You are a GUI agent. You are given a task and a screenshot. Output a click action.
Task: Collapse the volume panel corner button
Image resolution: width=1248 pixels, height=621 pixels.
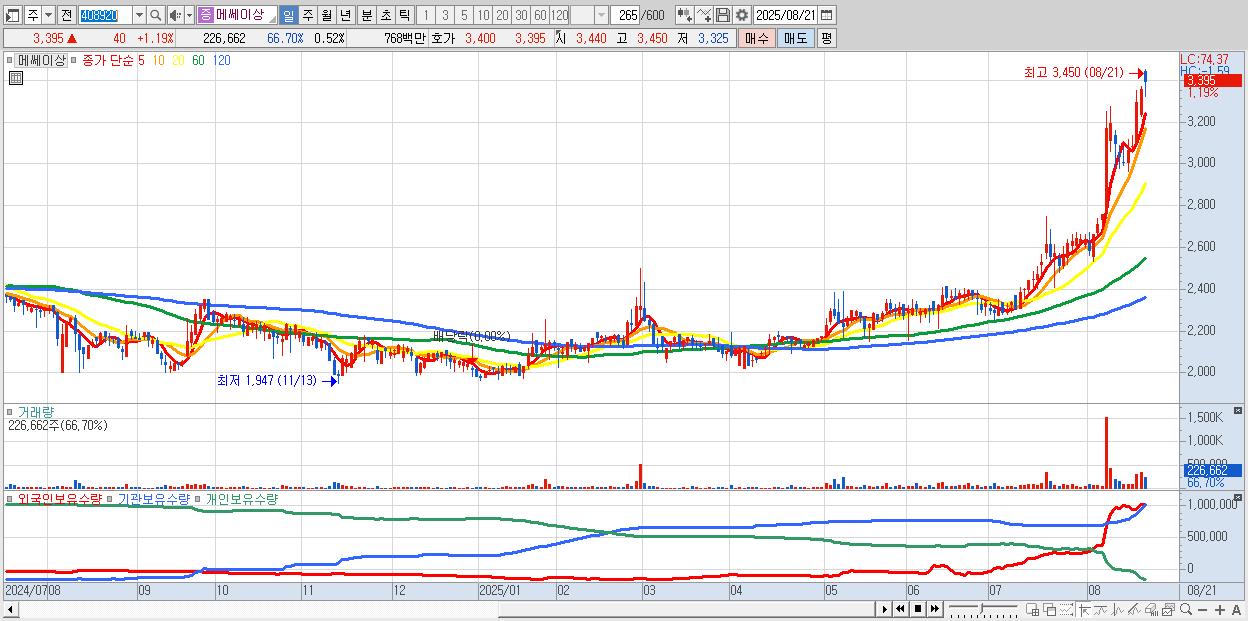(x=1238, y=411)
